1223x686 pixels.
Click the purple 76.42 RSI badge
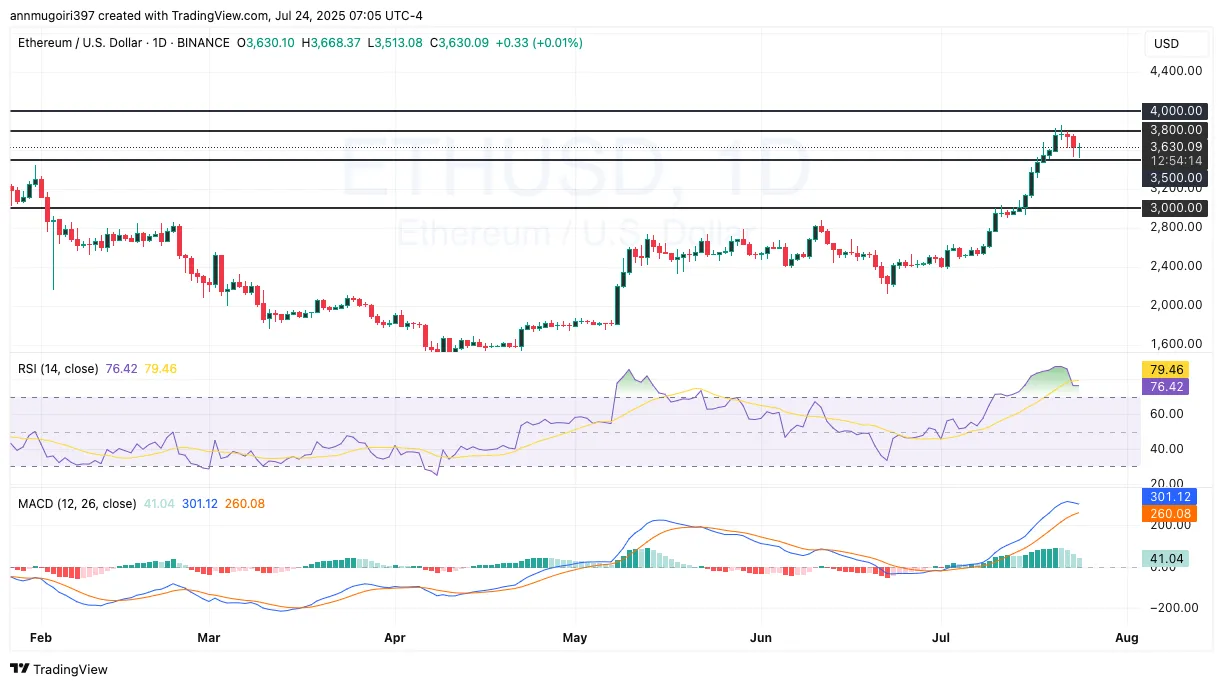[x=1166, y=385]
